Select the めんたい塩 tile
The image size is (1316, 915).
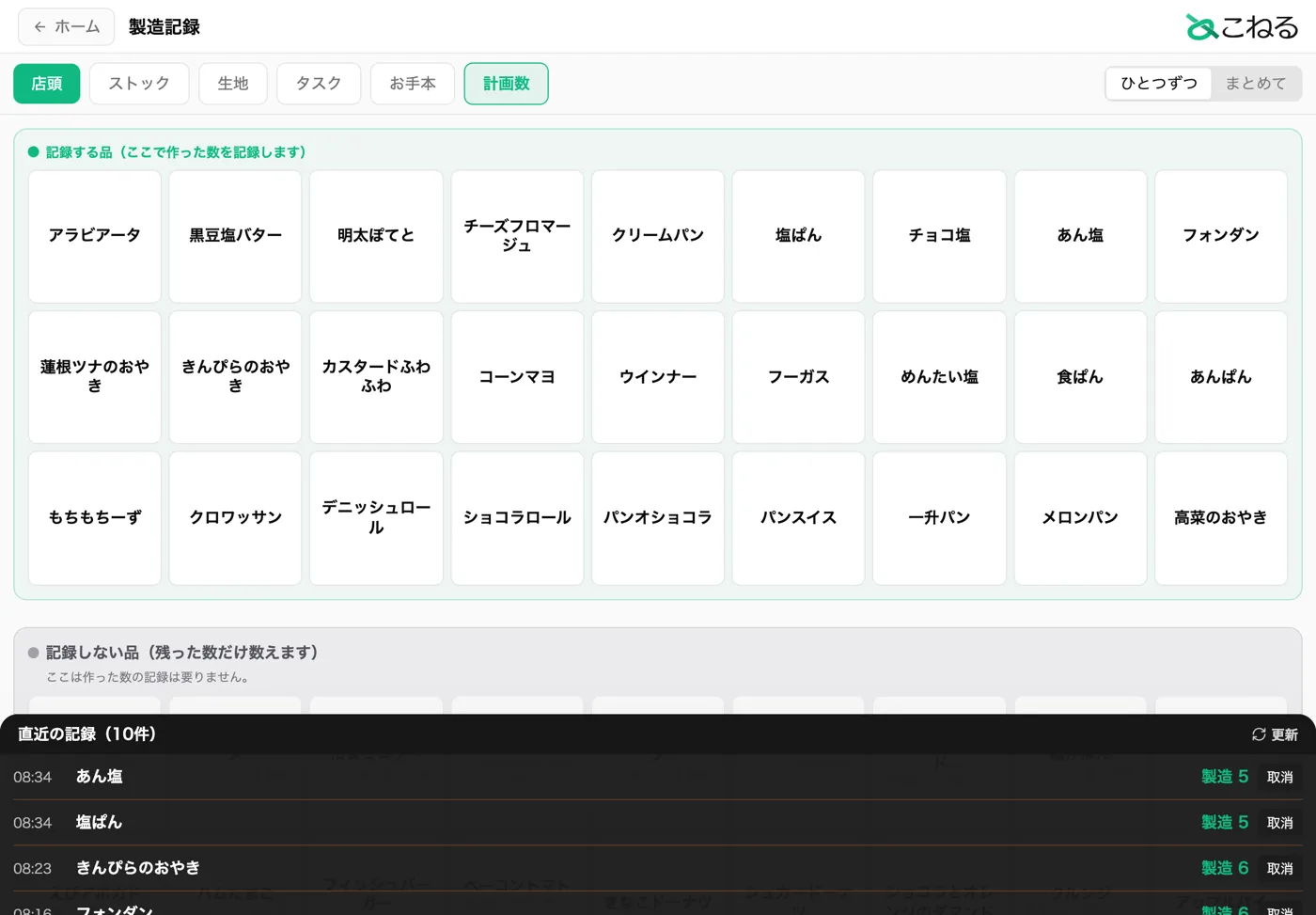(x=939, y=377)
